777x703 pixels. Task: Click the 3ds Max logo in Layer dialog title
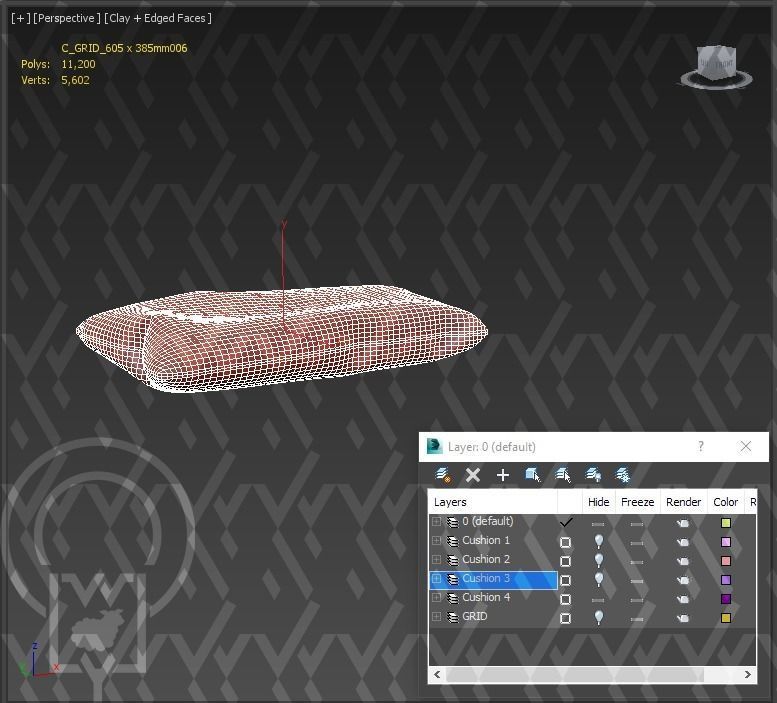435,446
